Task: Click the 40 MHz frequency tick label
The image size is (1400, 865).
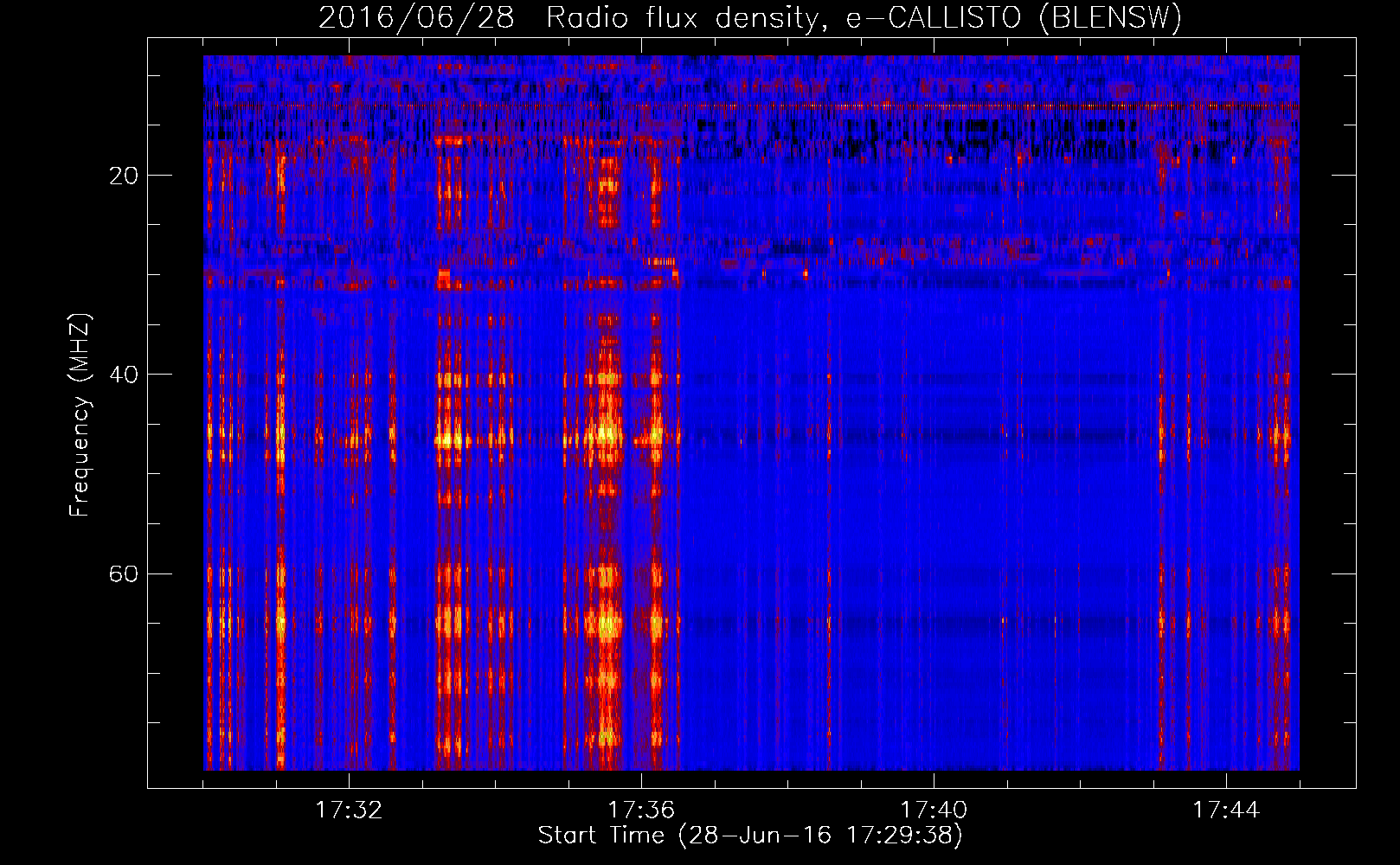Action: (x=124, y=375)
